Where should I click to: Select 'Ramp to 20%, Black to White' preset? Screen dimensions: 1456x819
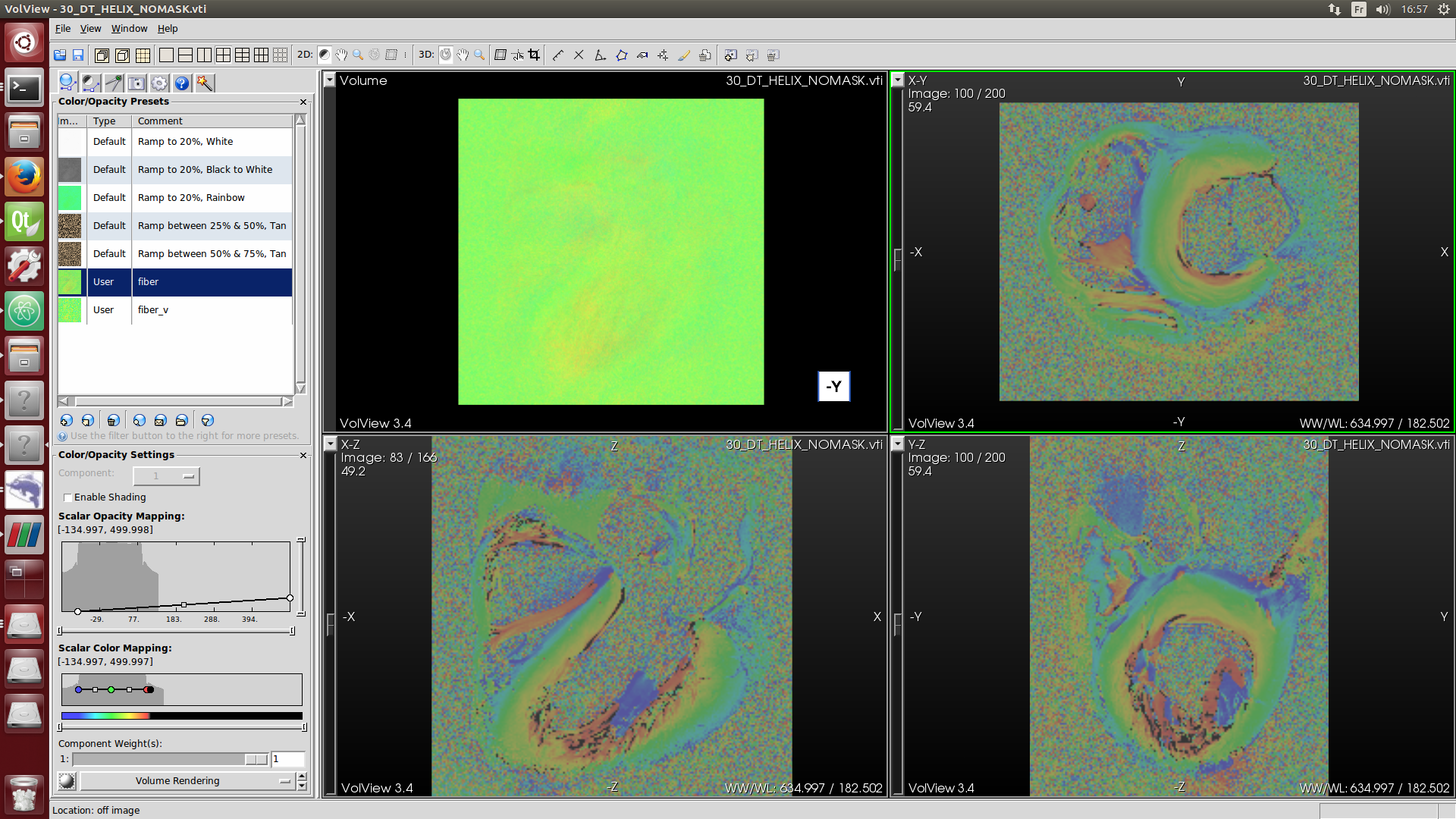coord(175,170)
